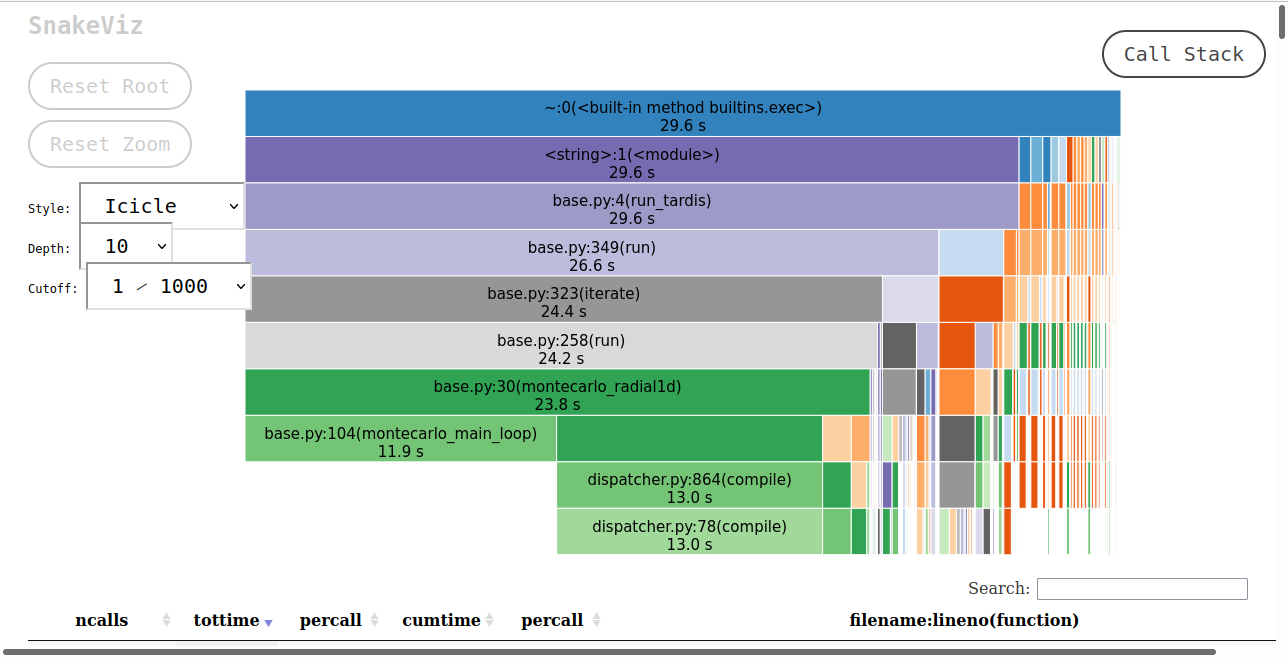Viewport: 1288px width, 658px height.
Task: Select the <string>:1(<module>) purple bar
Action: pos(631,160)
